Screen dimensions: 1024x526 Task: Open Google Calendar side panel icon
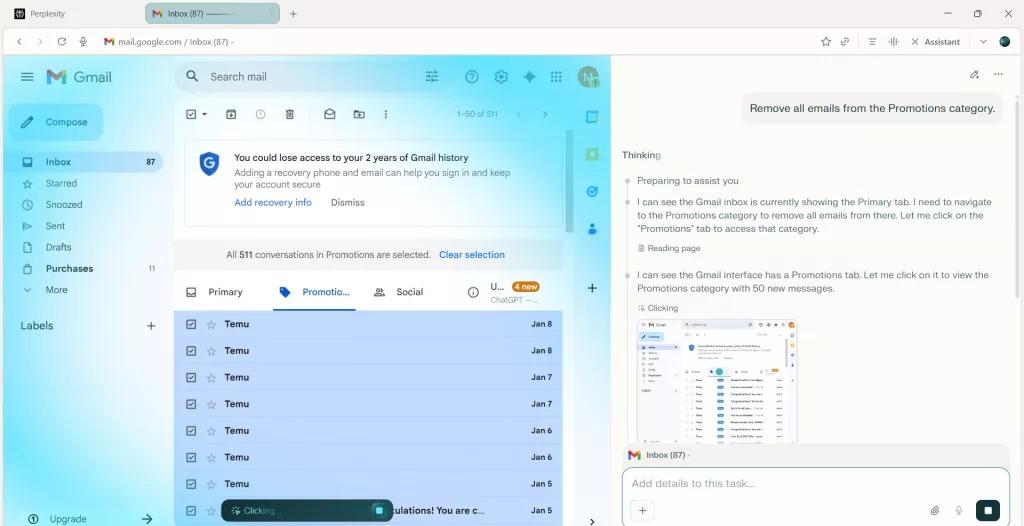(x=592, y=118)
